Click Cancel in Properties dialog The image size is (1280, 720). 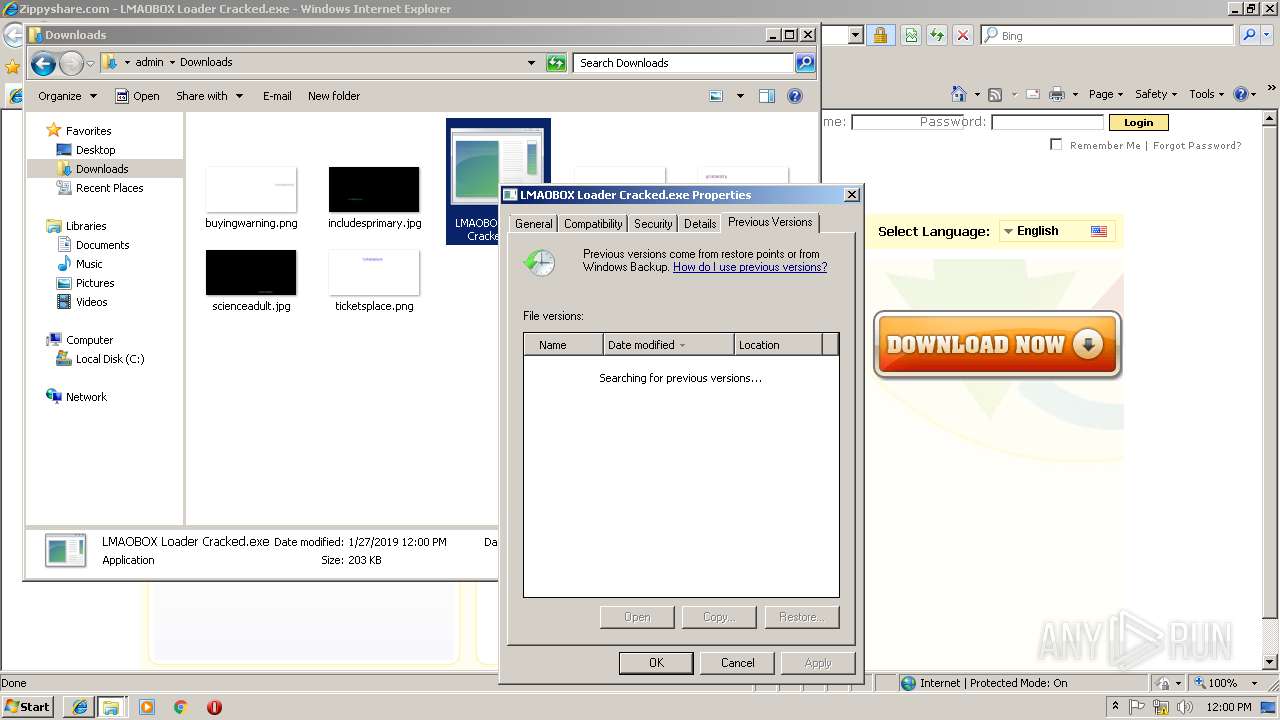pos(738,663)
